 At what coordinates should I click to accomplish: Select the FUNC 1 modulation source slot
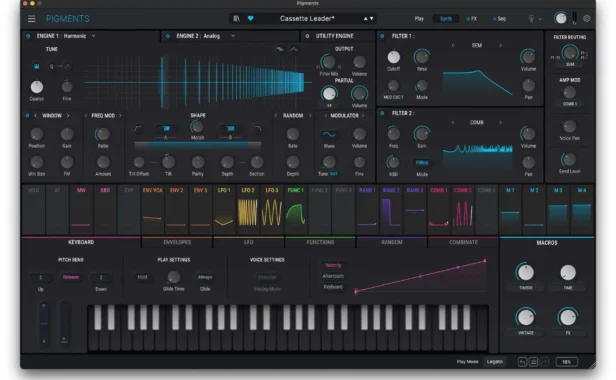(296, 209)
